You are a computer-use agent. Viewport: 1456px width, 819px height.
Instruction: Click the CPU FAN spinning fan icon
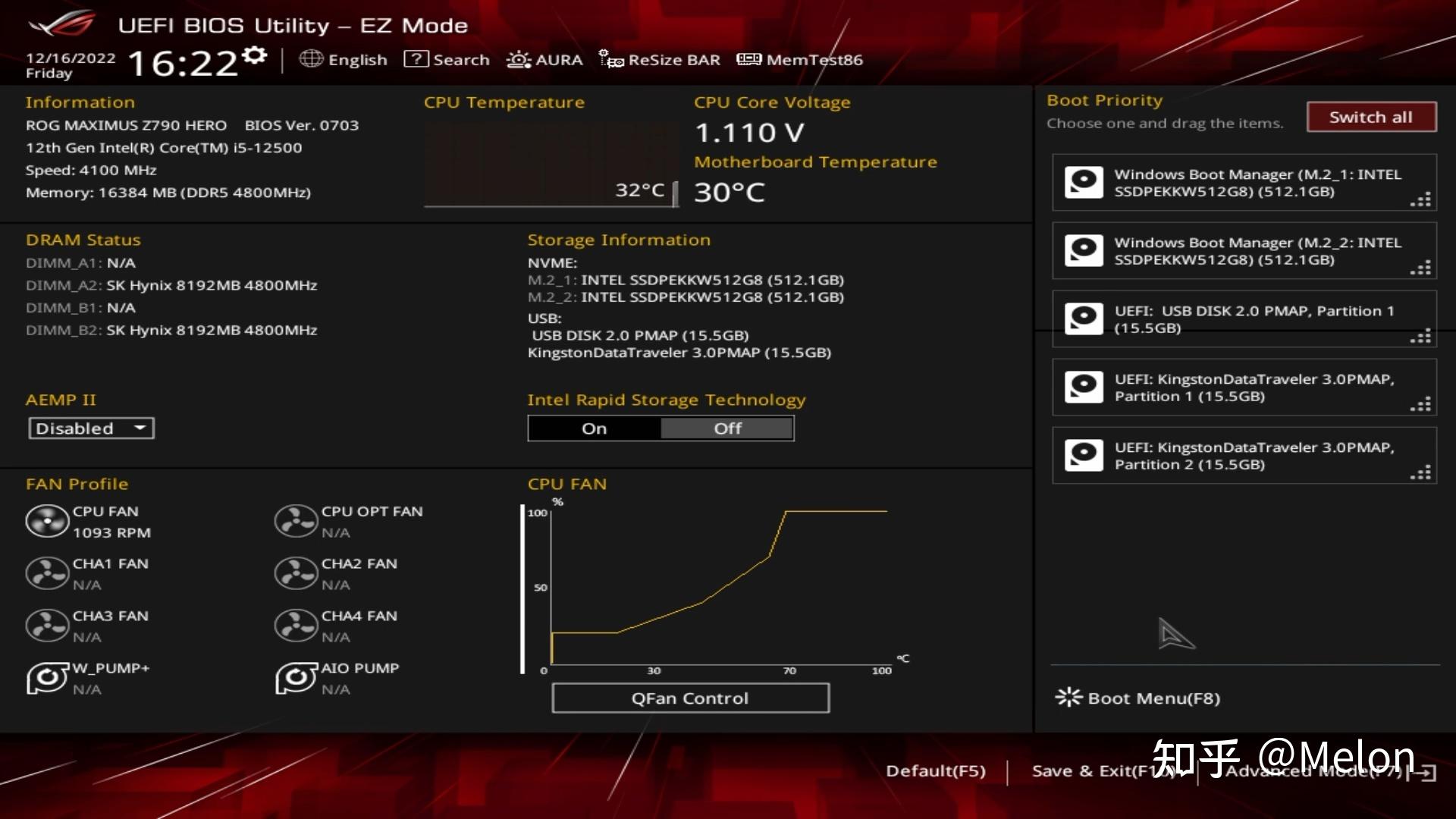point(47,522)
